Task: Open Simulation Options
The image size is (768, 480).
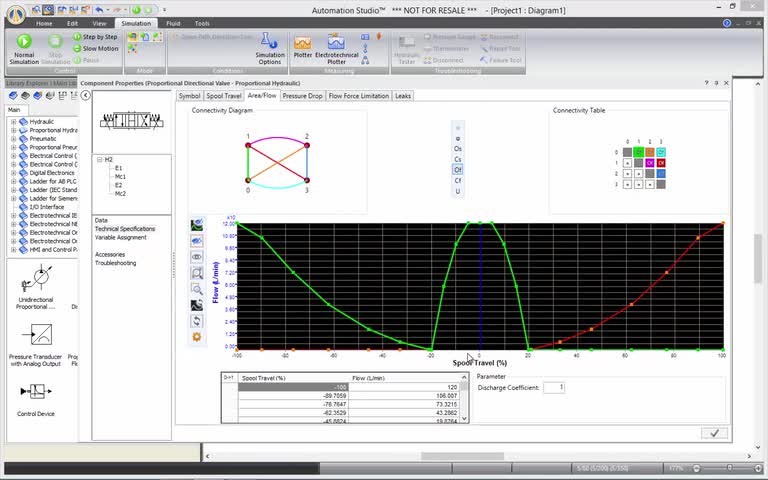Action: point(270,47)
